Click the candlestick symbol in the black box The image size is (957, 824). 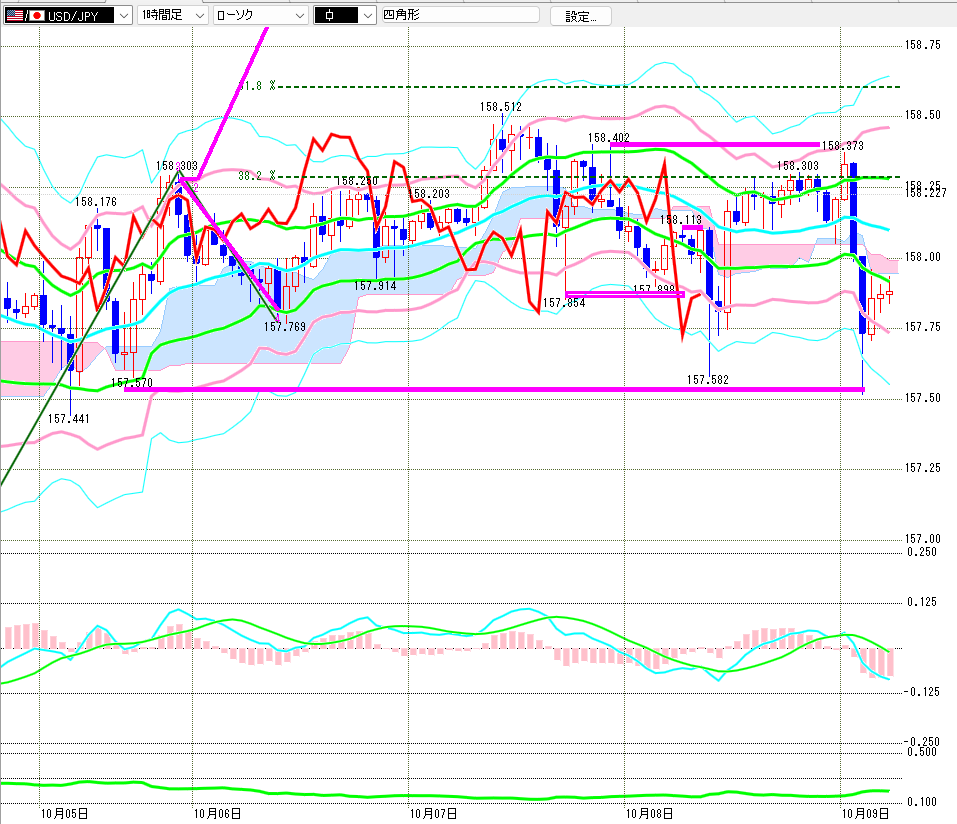coord(330,16)
